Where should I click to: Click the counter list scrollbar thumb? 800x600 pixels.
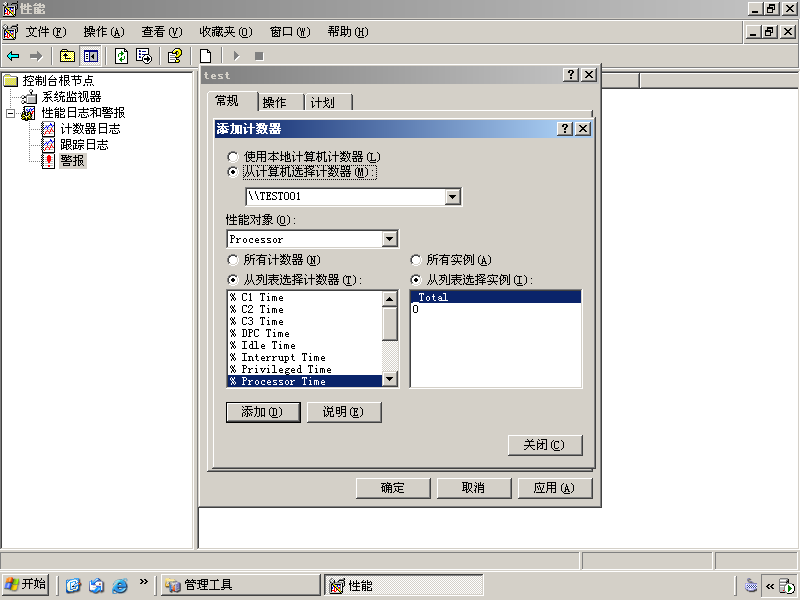click(x=390, y=323)
